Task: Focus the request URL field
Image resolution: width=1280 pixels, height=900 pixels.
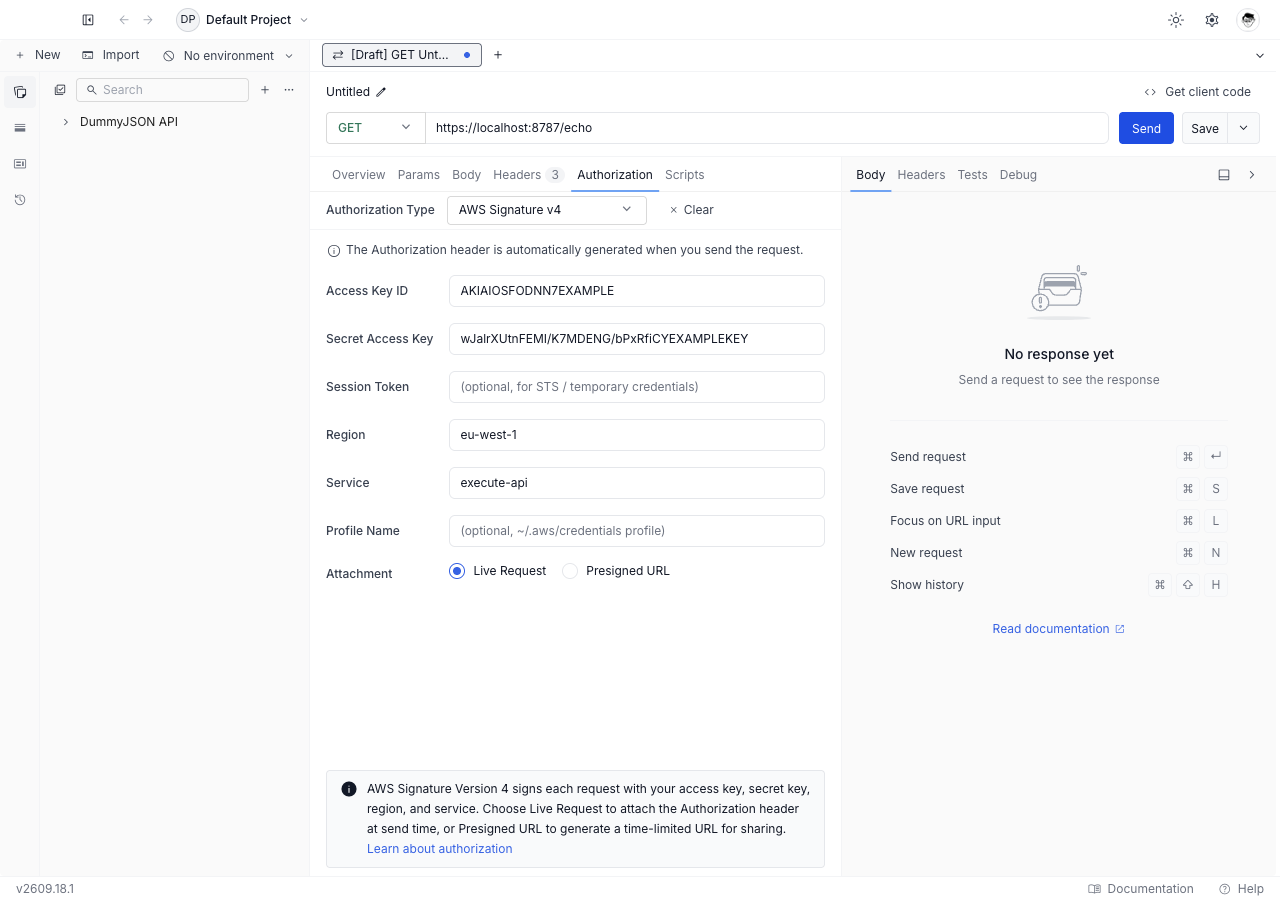Action: [x=766, y=128]
